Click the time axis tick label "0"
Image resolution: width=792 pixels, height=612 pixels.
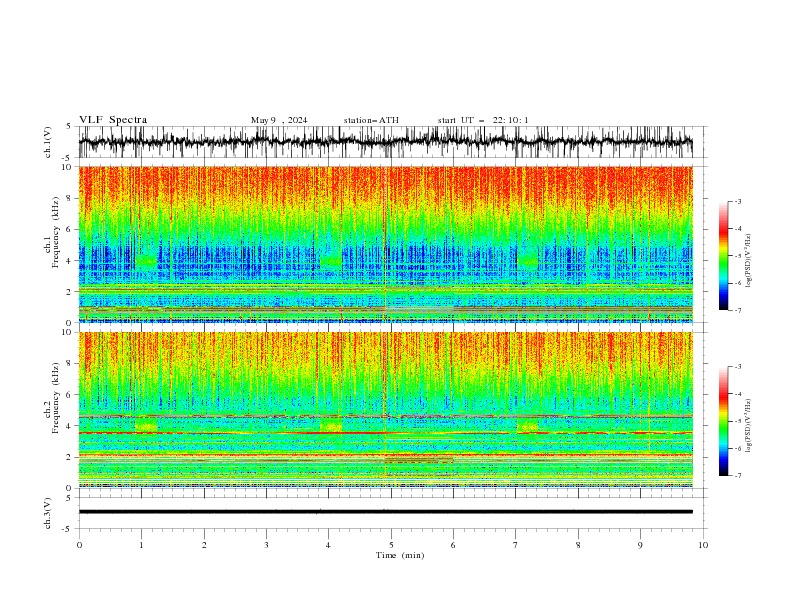(x=79, y=545)
